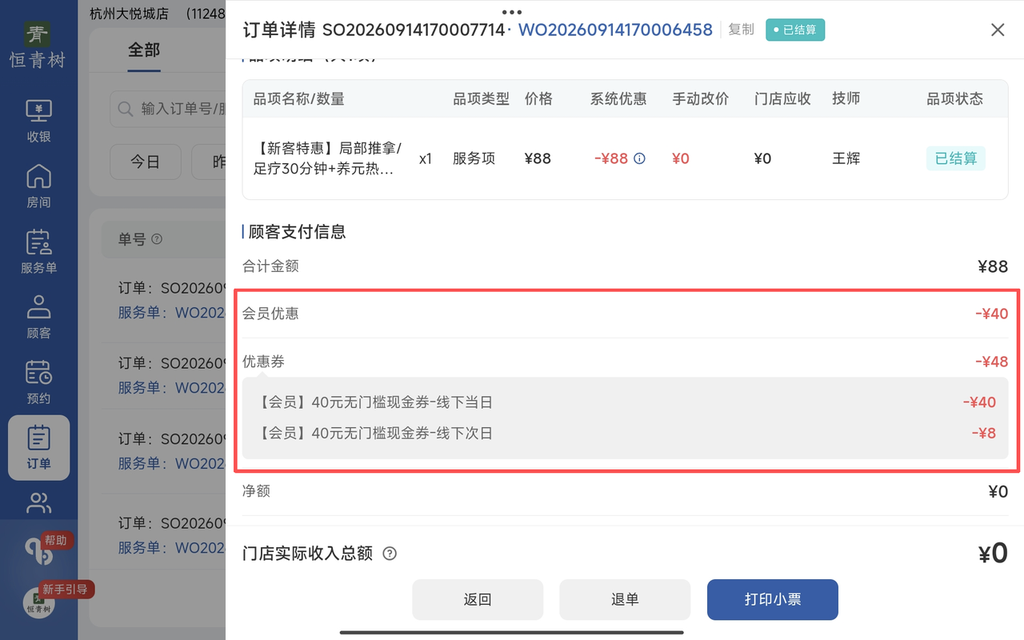
Task: Click the 王辉 technician cell
Action: [x=846, y=159]
